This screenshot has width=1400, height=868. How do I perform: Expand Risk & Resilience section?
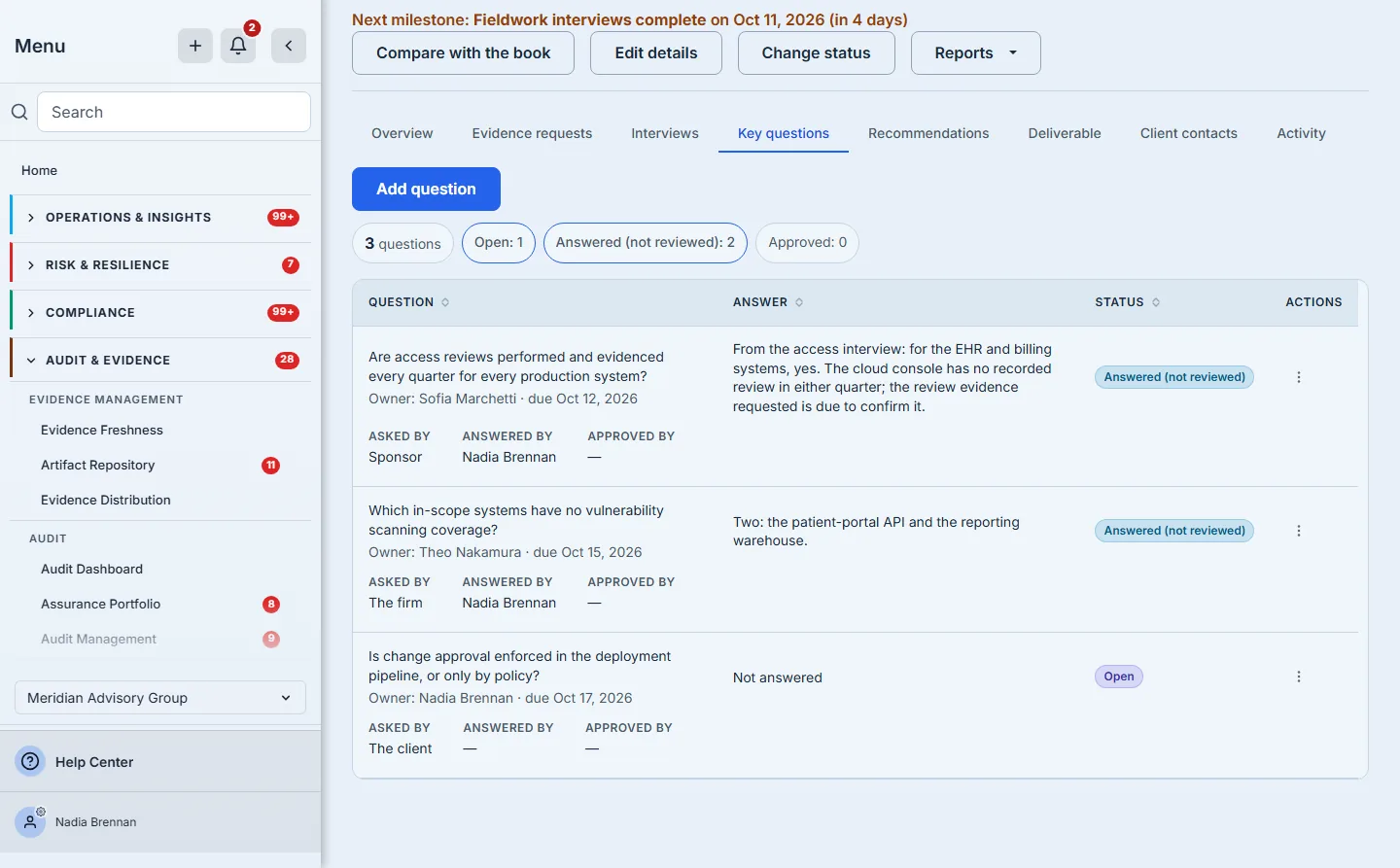[161, 264]
